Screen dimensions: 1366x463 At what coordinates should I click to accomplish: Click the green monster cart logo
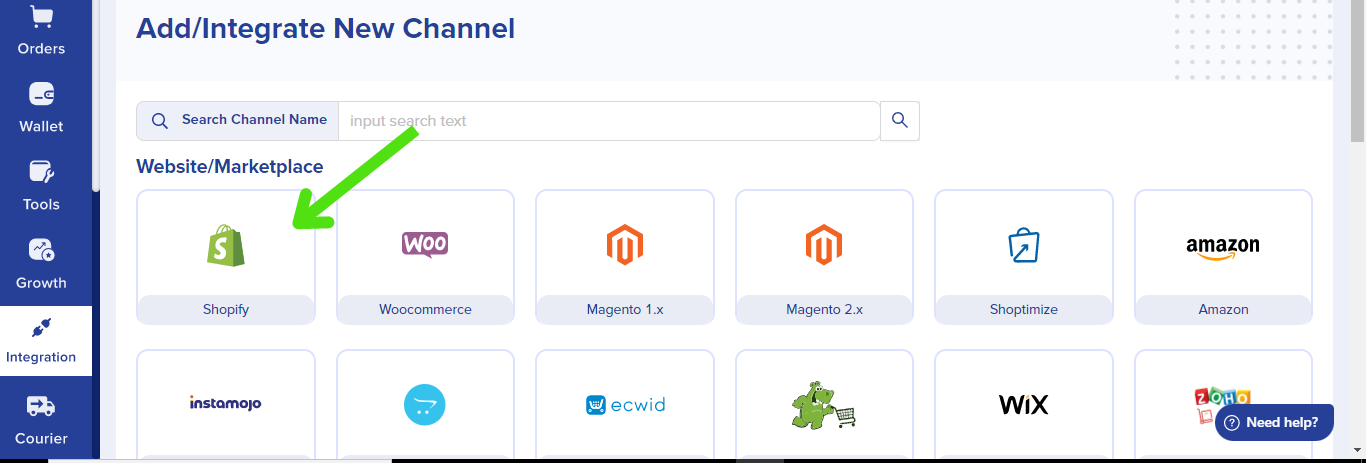coord(824,405)
